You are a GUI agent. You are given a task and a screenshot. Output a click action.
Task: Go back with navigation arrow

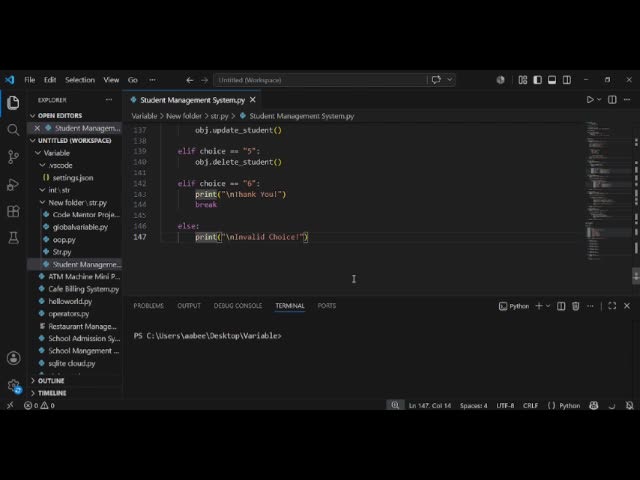point(189,80)
